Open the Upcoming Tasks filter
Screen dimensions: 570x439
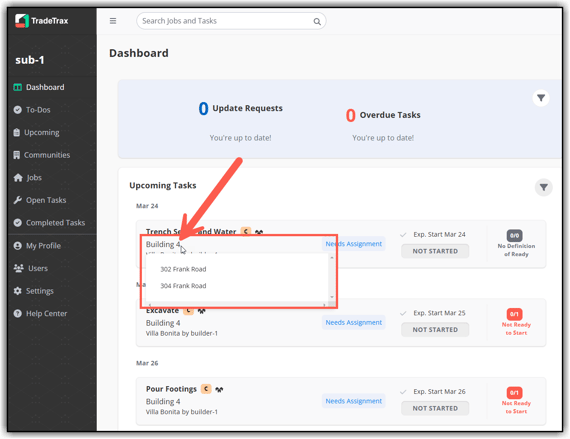click(x=543, y=188)
